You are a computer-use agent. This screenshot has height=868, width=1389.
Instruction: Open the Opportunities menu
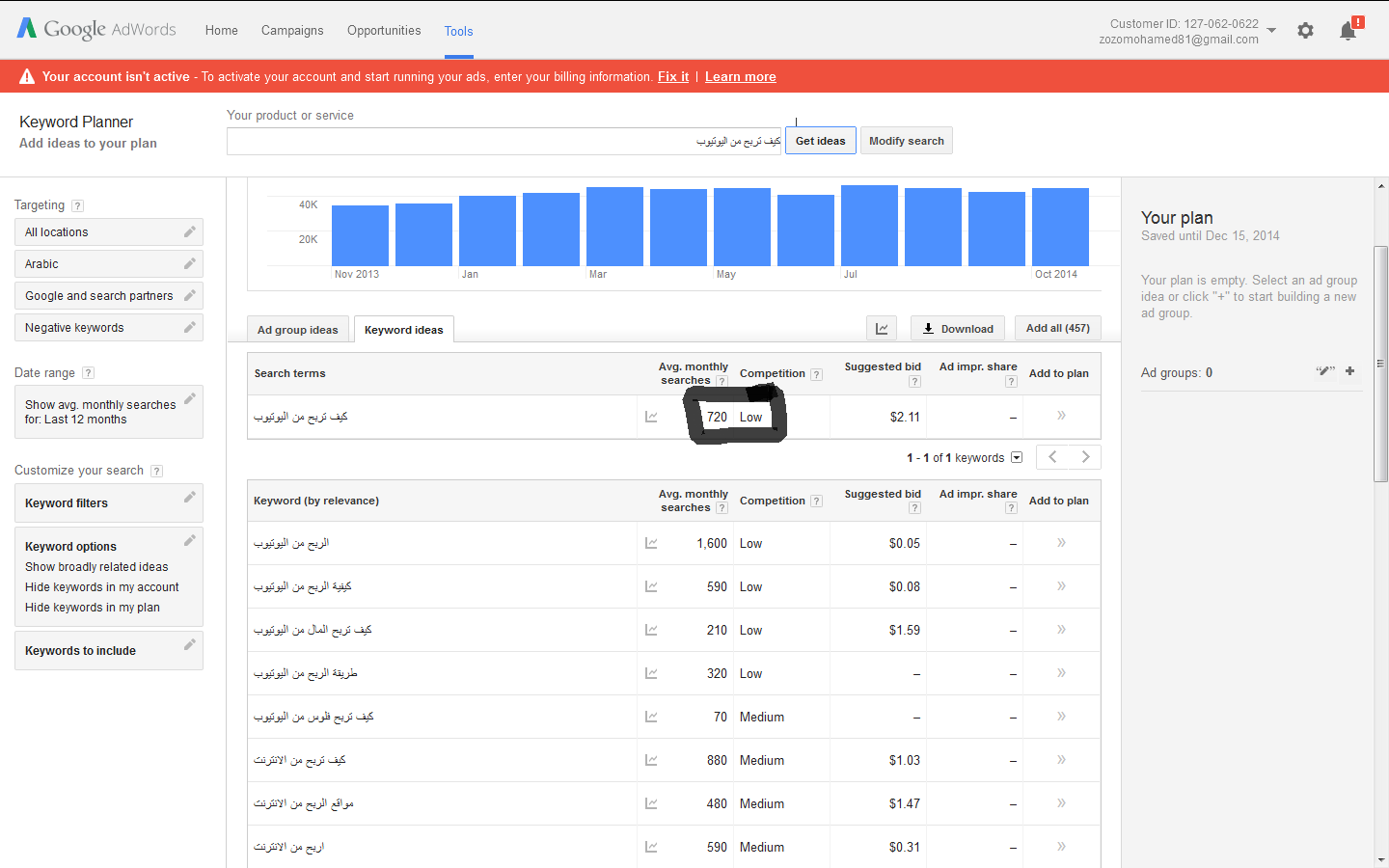pos(384,30)
